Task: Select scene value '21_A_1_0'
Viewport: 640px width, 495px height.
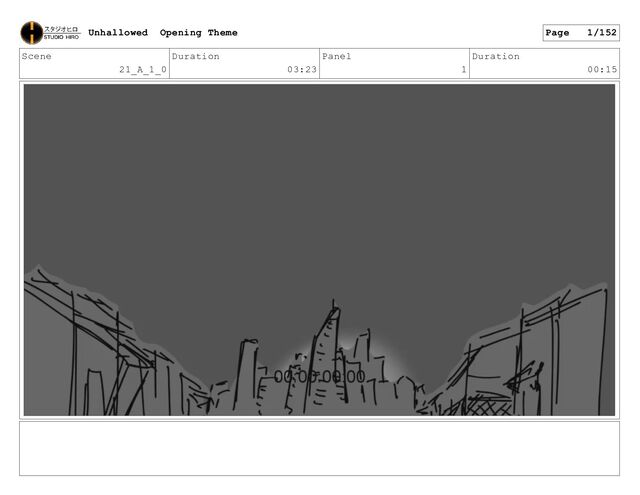Action: click(143, 70)
